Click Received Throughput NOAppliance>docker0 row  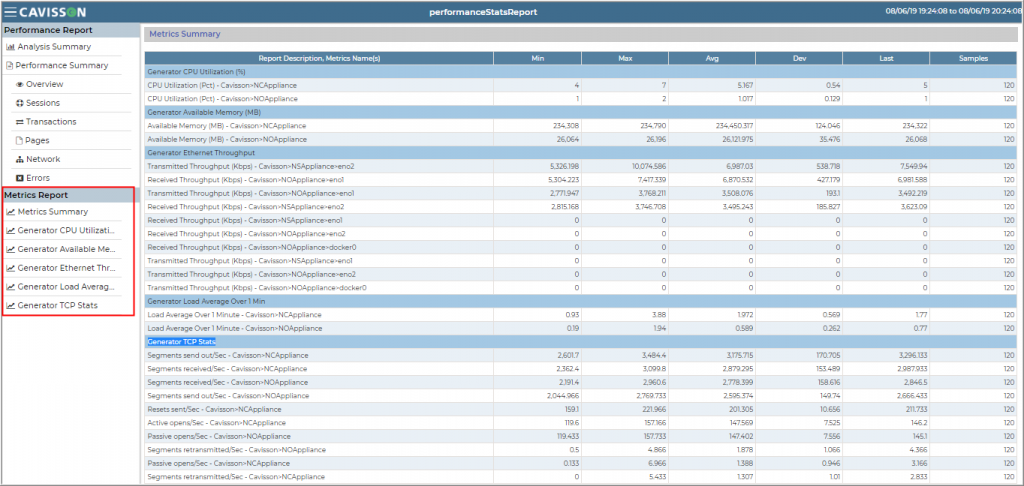(x=581, y=247)
